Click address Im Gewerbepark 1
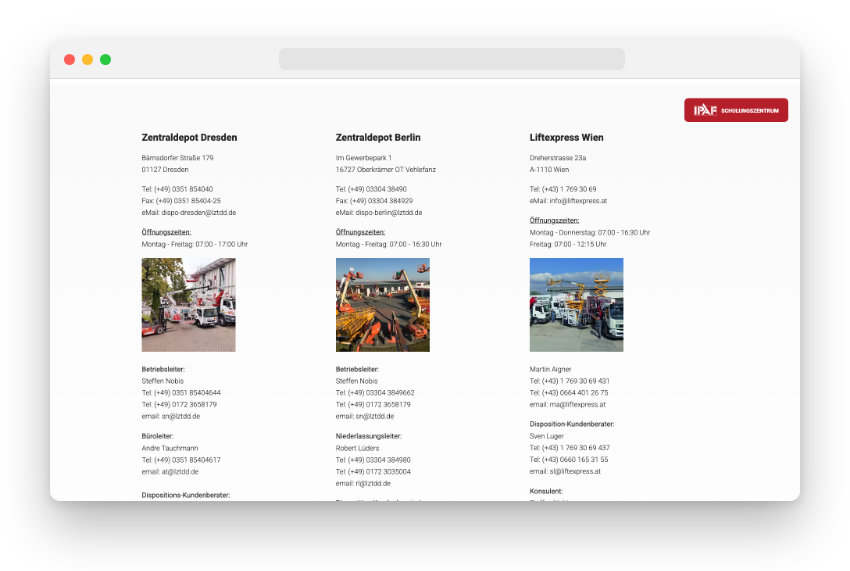 (x=363, y=158)
